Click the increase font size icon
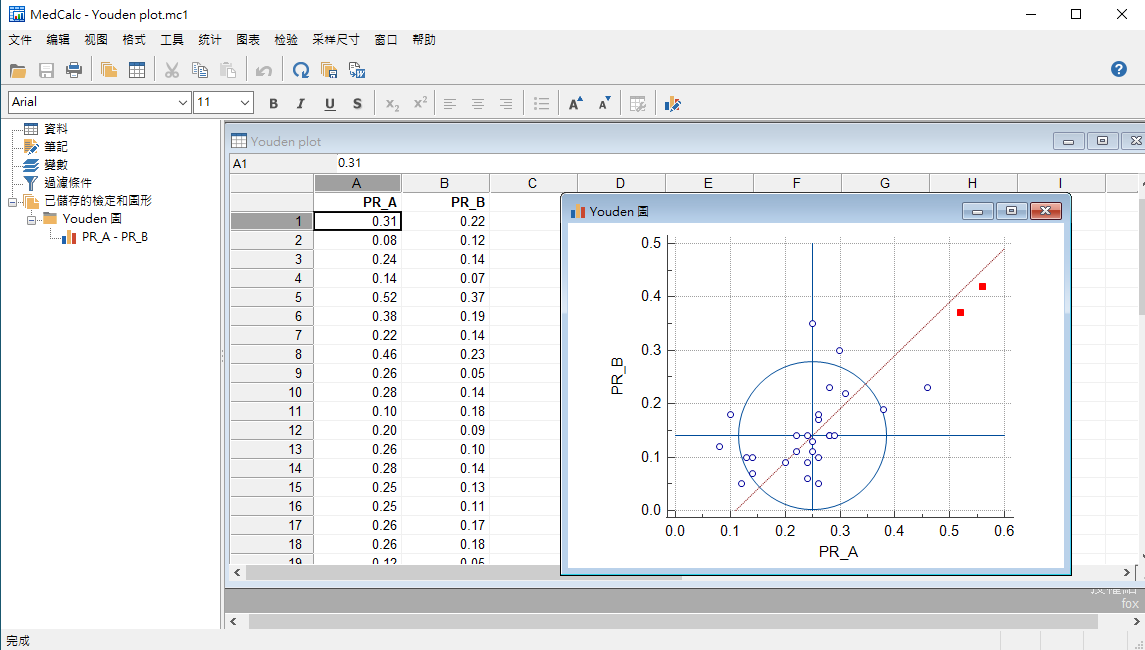Viewport: 1145px width, 650px height. [x=576, y=103]
